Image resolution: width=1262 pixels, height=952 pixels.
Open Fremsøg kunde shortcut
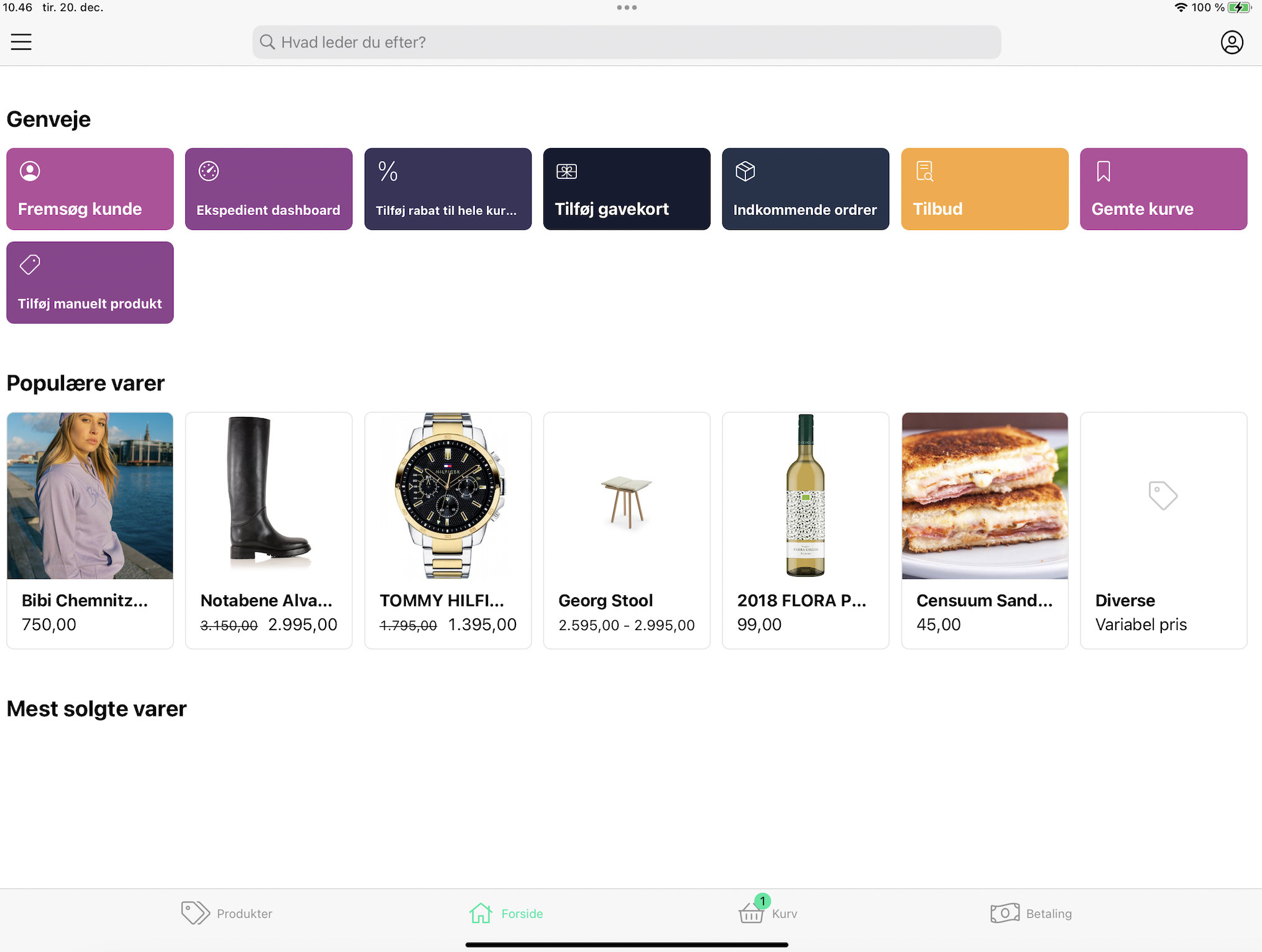click(90, 189)
